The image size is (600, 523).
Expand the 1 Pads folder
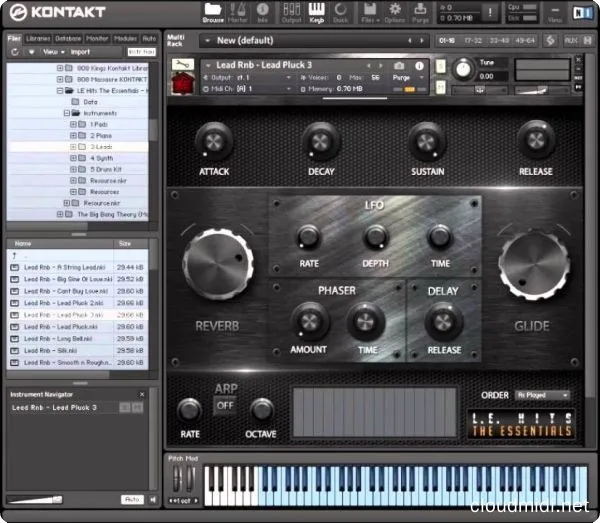click(73, 124)
